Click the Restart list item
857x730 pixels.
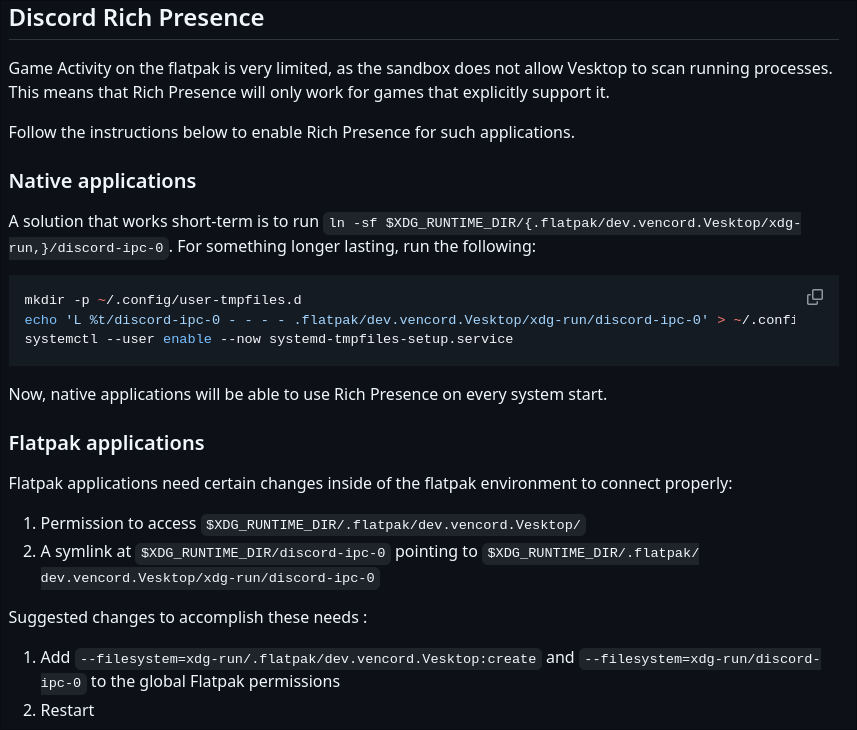pos(67,710)
